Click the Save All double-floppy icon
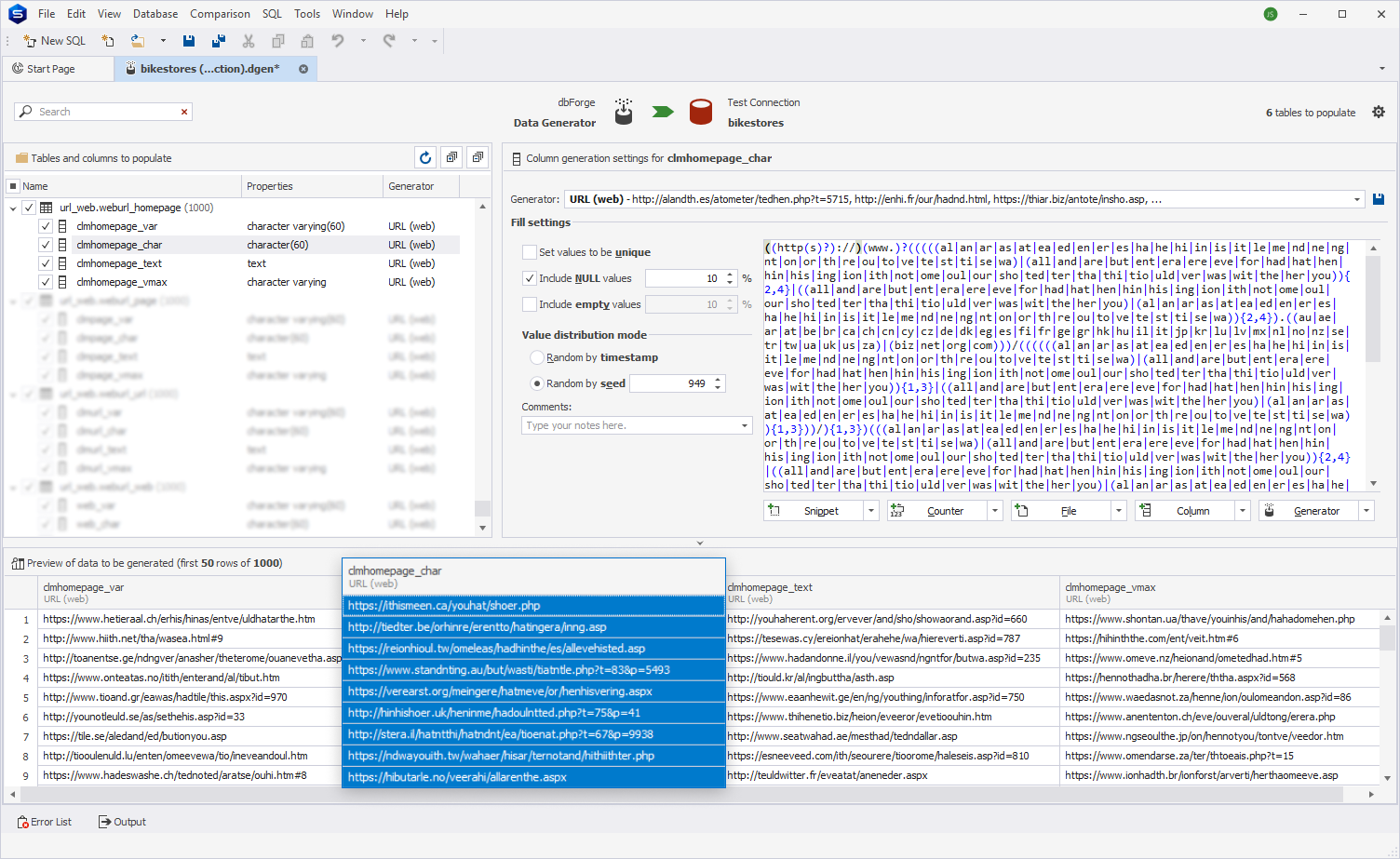 219,41
